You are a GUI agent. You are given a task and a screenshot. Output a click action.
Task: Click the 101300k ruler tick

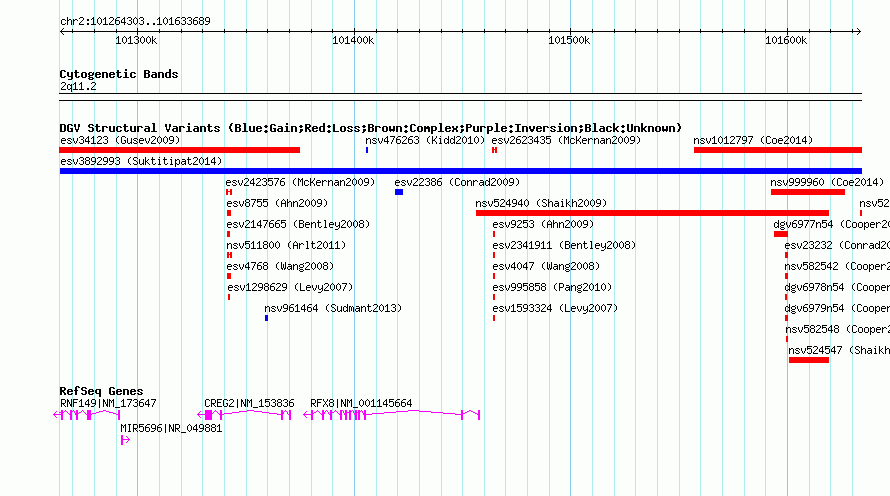[x=136, y=40]
